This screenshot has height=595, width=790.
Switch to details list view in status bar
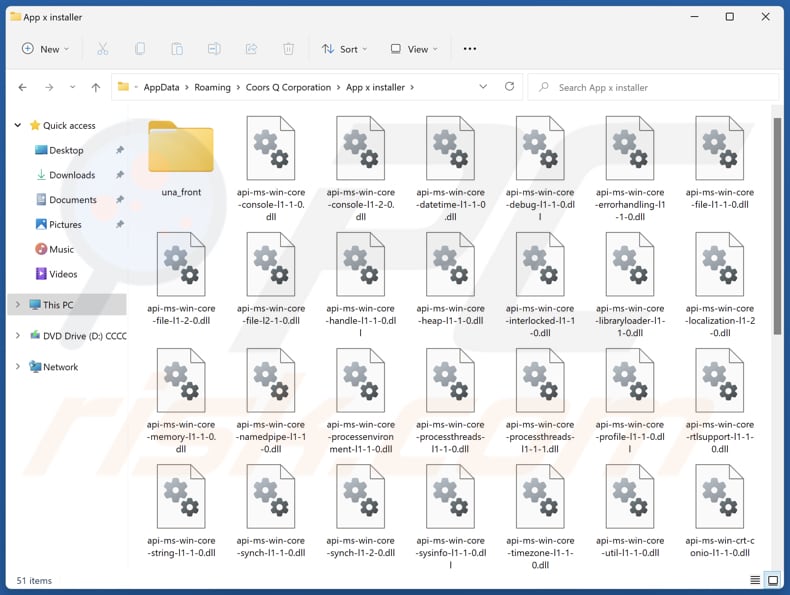tap(755, 580)
